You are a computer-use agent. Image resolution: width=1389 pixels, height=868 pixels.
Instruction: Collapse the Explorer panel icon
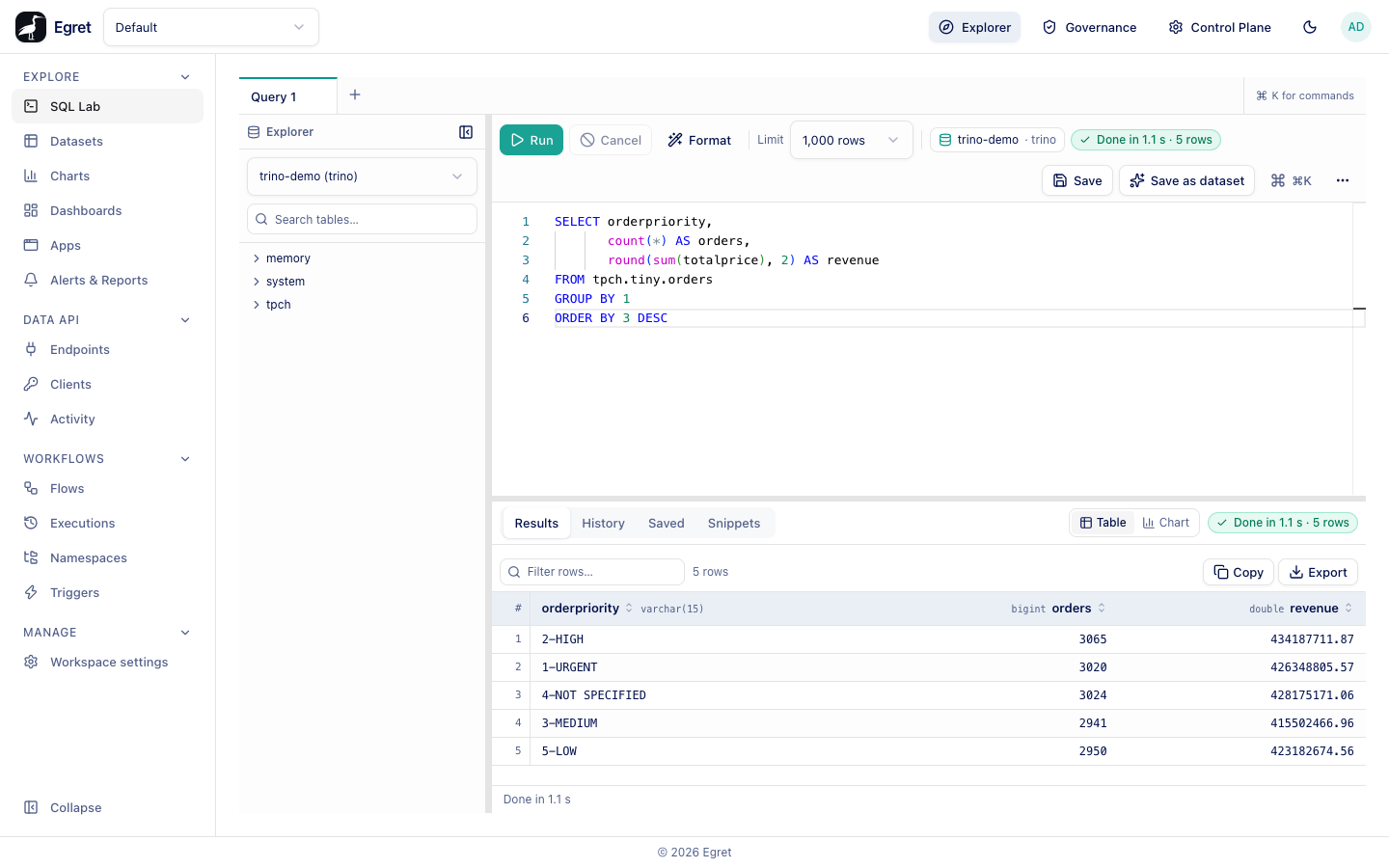point(466,132)
